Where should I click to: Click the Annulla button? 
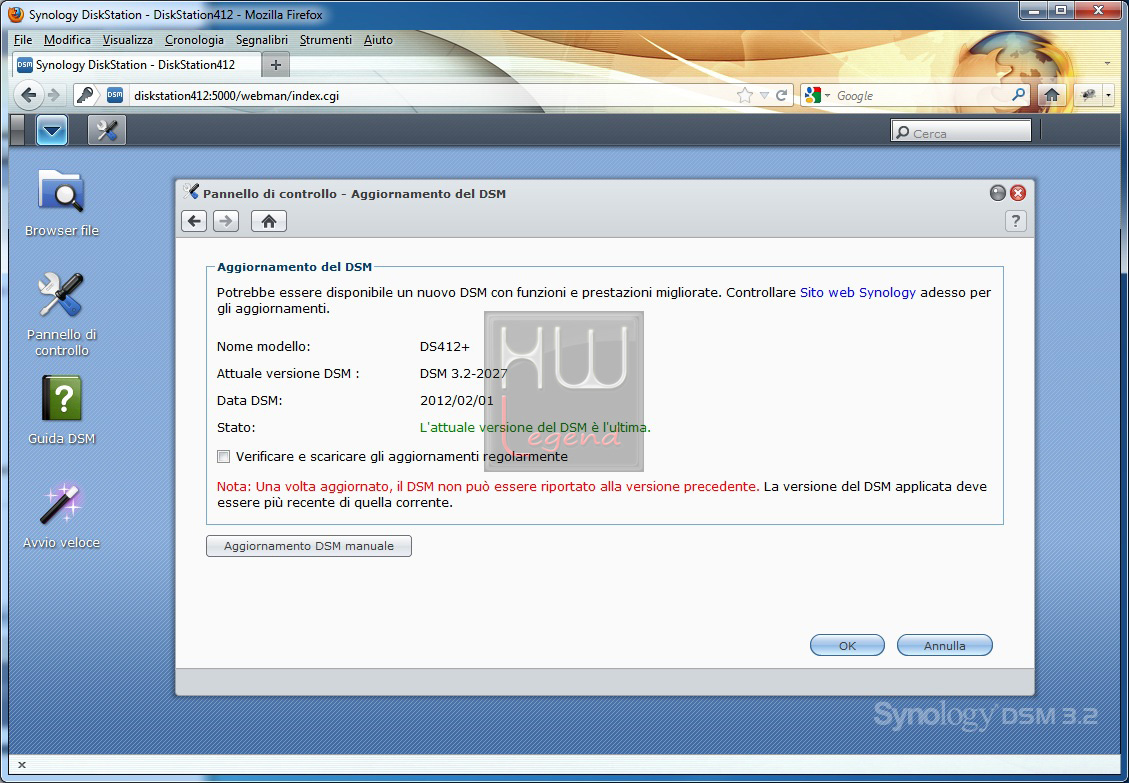click(945, 645)
